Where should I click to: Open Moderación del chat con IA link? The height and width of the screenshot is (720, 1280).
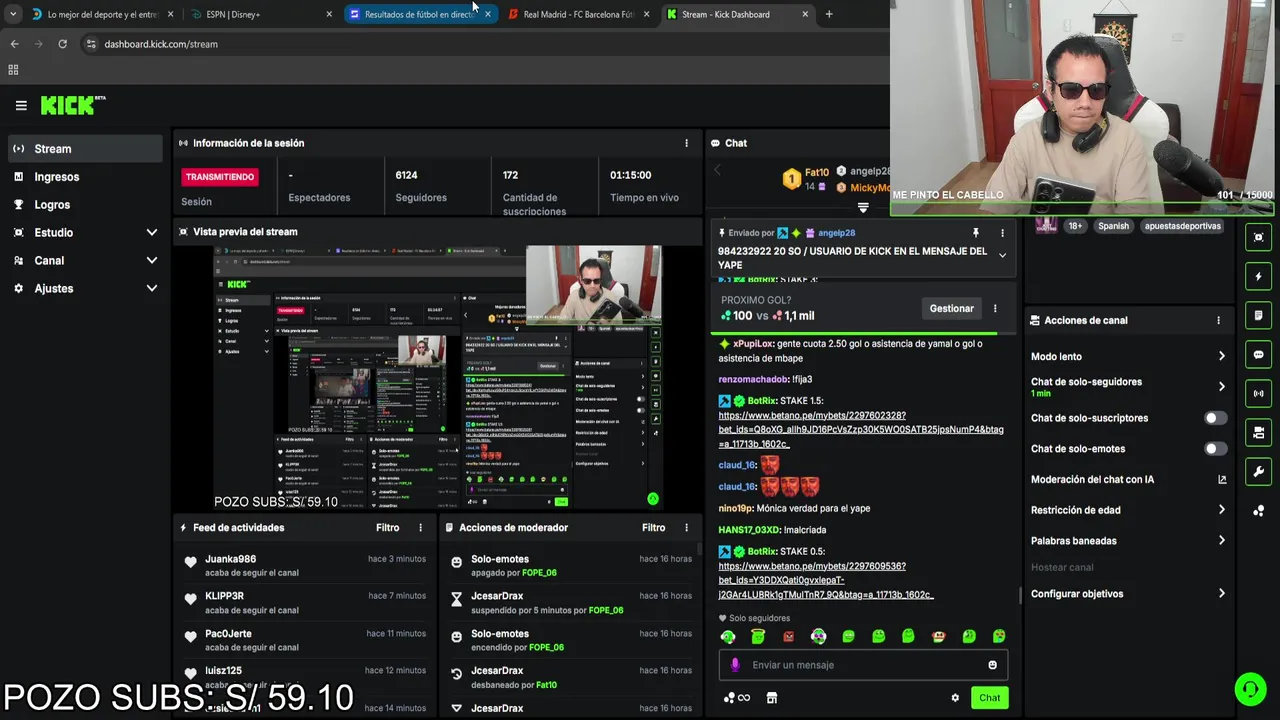[1128, 480]
